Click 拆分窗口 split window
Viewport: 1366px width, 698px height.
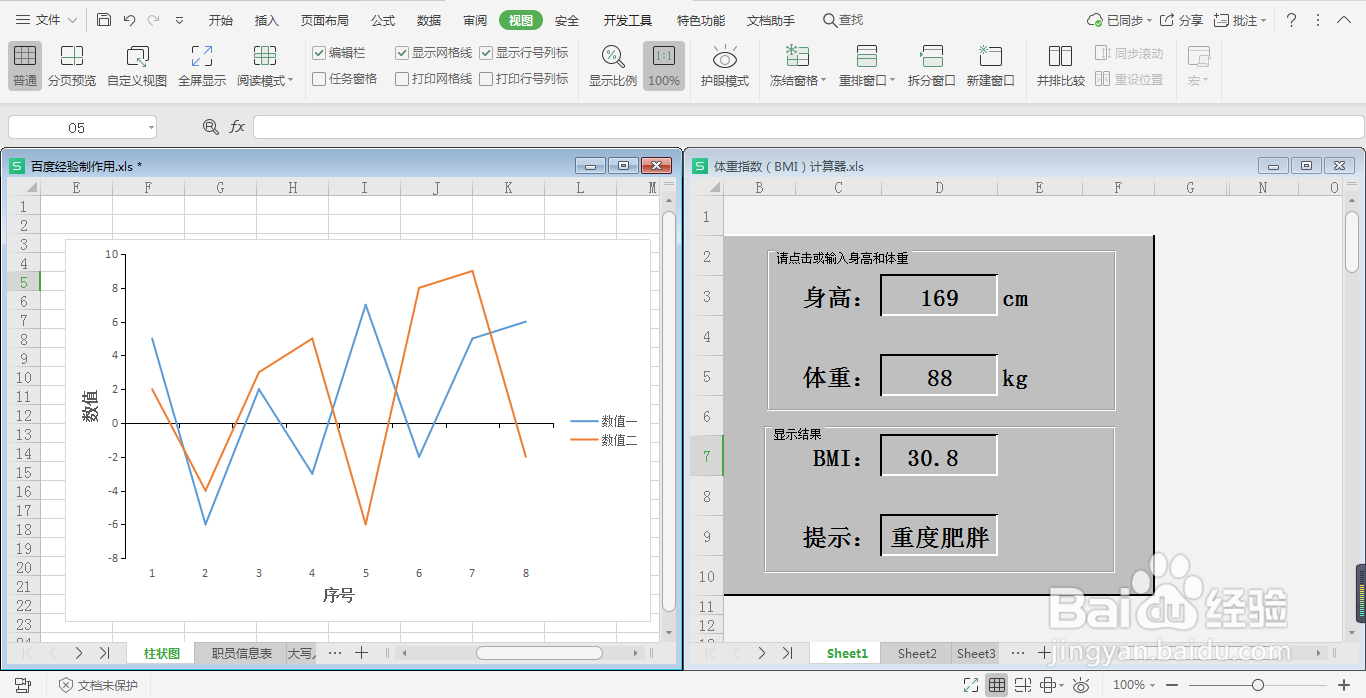point(932,67)
